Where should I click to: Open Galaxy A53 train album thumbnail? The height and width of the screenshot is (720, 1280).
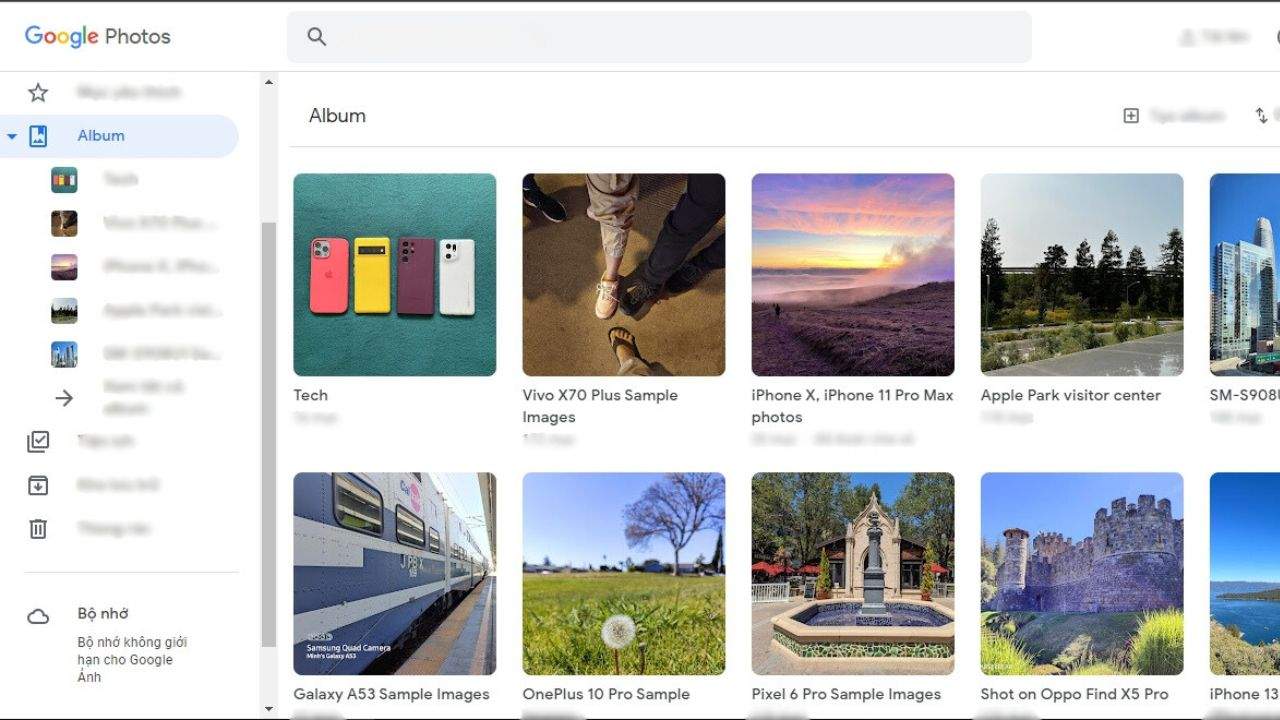click(394, 574)
